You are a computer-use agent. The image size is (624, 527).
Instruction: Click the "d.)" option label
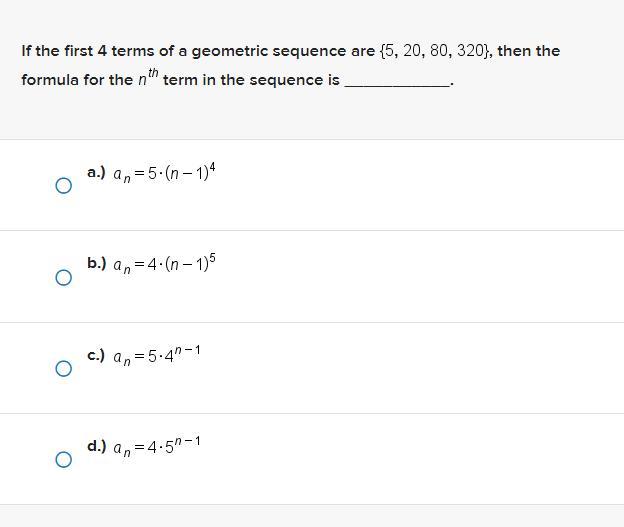[x=96, y=446]
